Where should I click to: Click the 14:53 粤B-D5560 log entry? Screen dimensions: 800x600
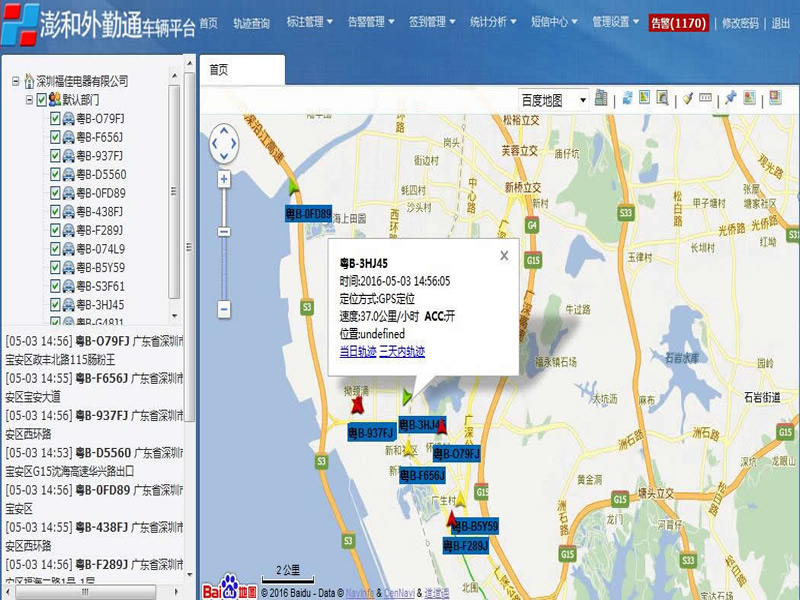94,462
